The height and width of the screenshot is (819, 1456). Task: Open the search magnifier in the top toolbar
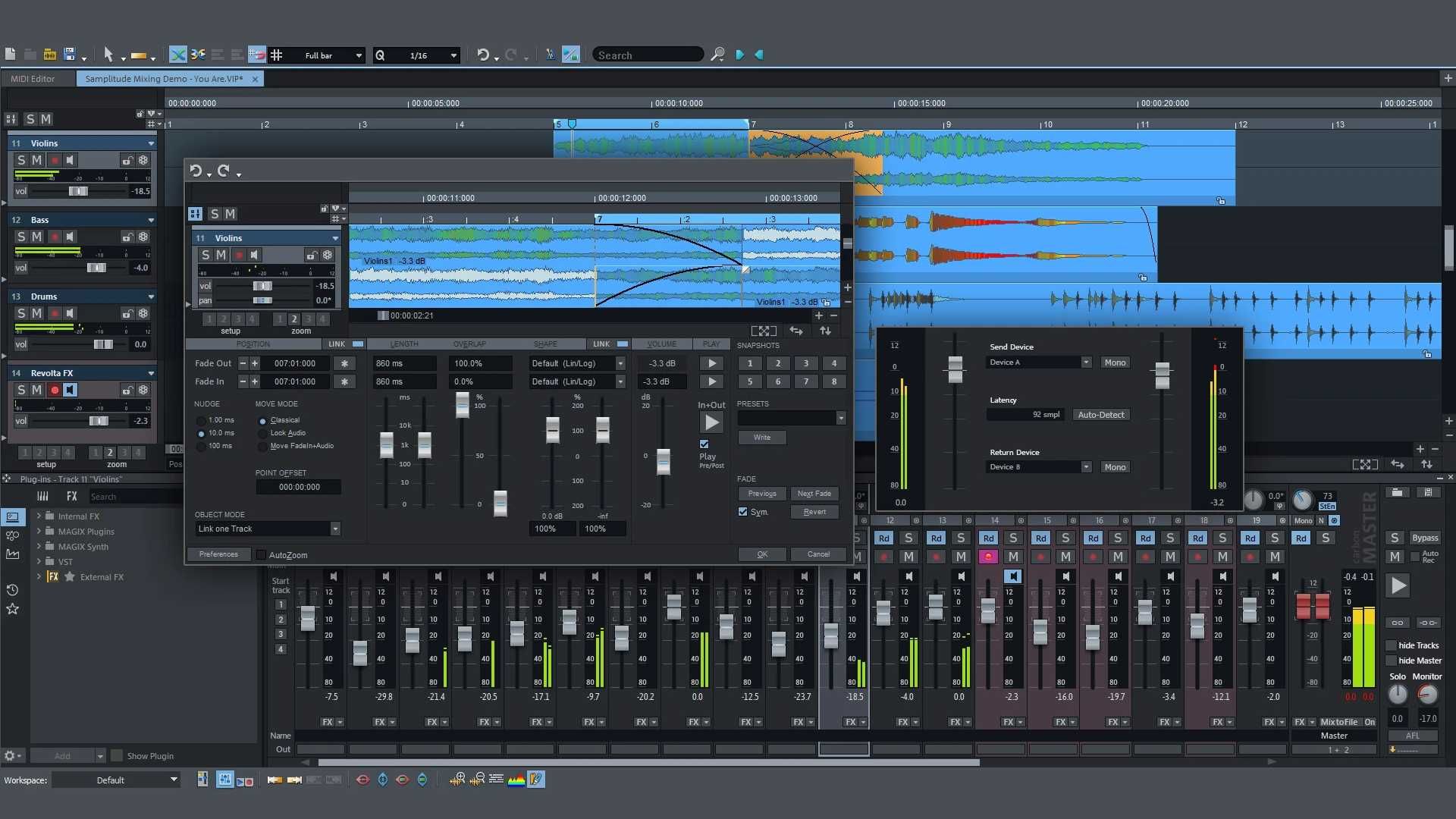pyautogui.click(x=718, y=55)
